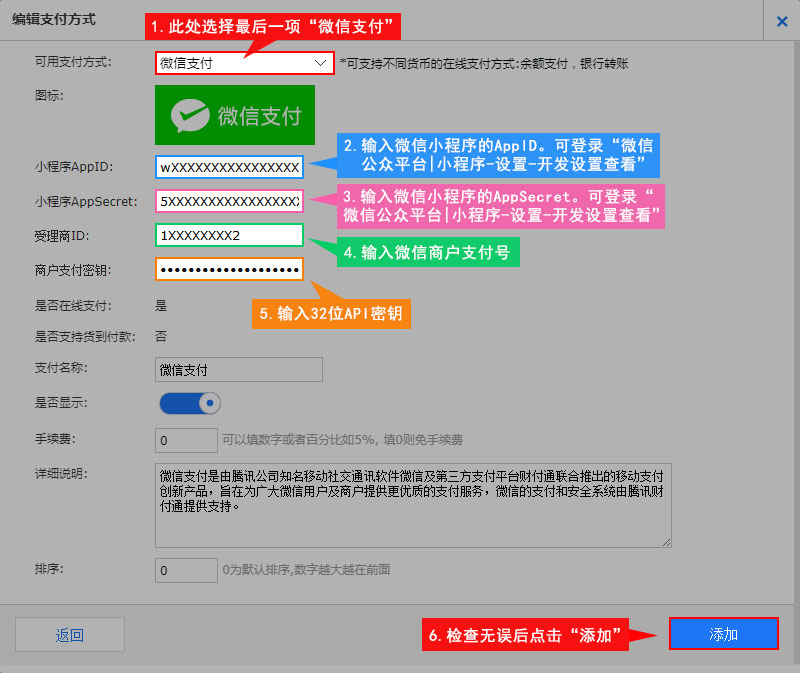Click the 添加 button
This screenshot has width=800, height=673.
click(x=723, y=634)
